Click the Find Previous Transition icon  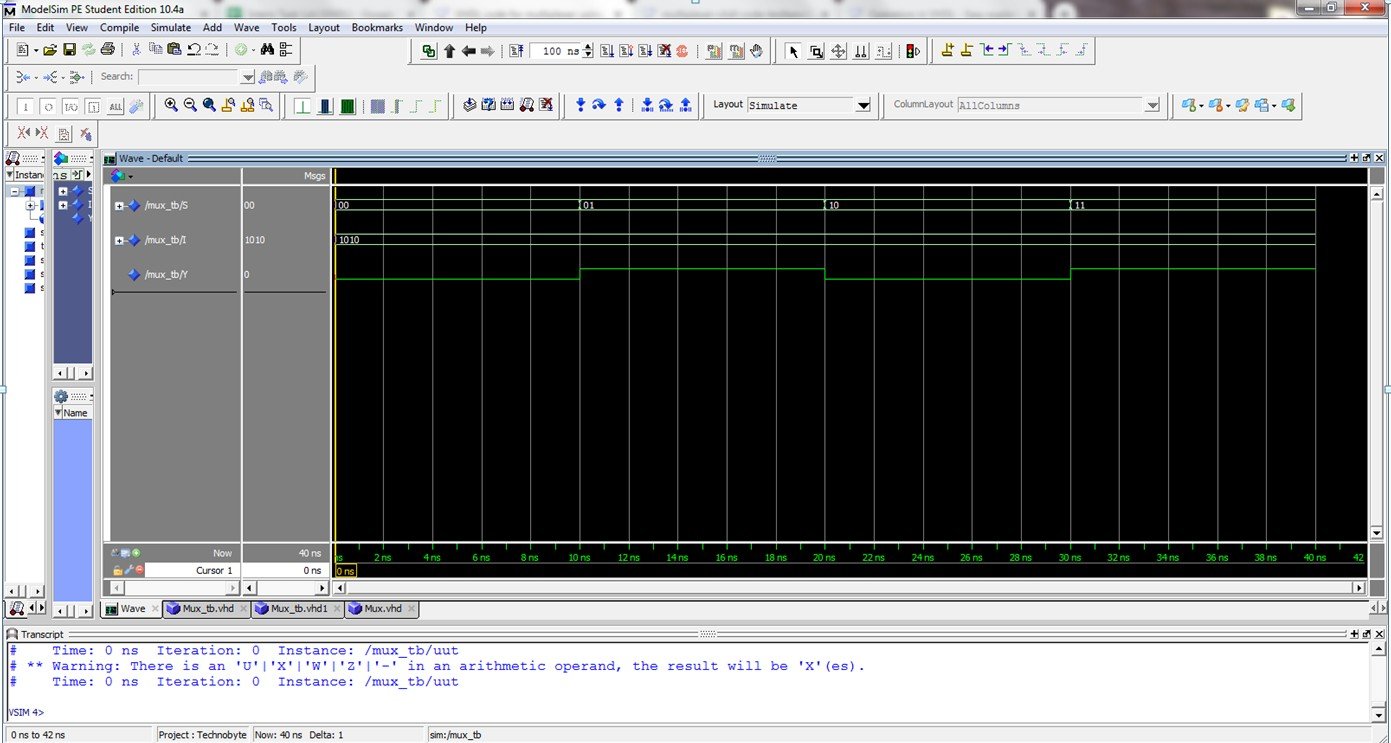click(987, 51)
